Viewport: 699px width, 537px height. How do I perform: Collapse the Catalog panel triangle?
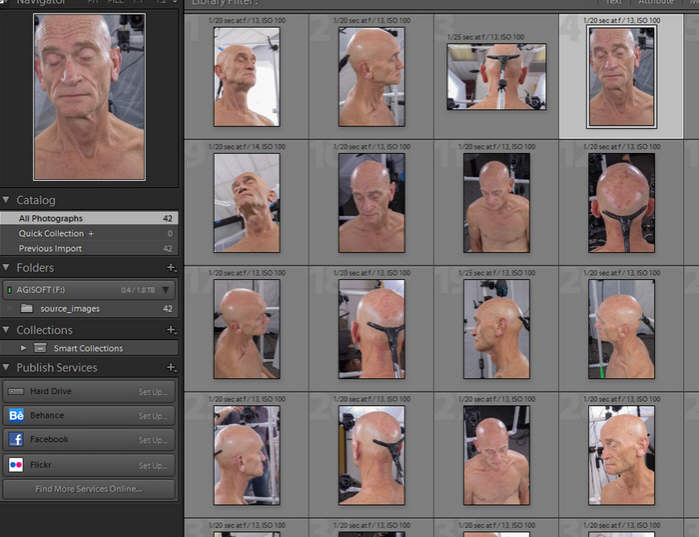[6, 200]
